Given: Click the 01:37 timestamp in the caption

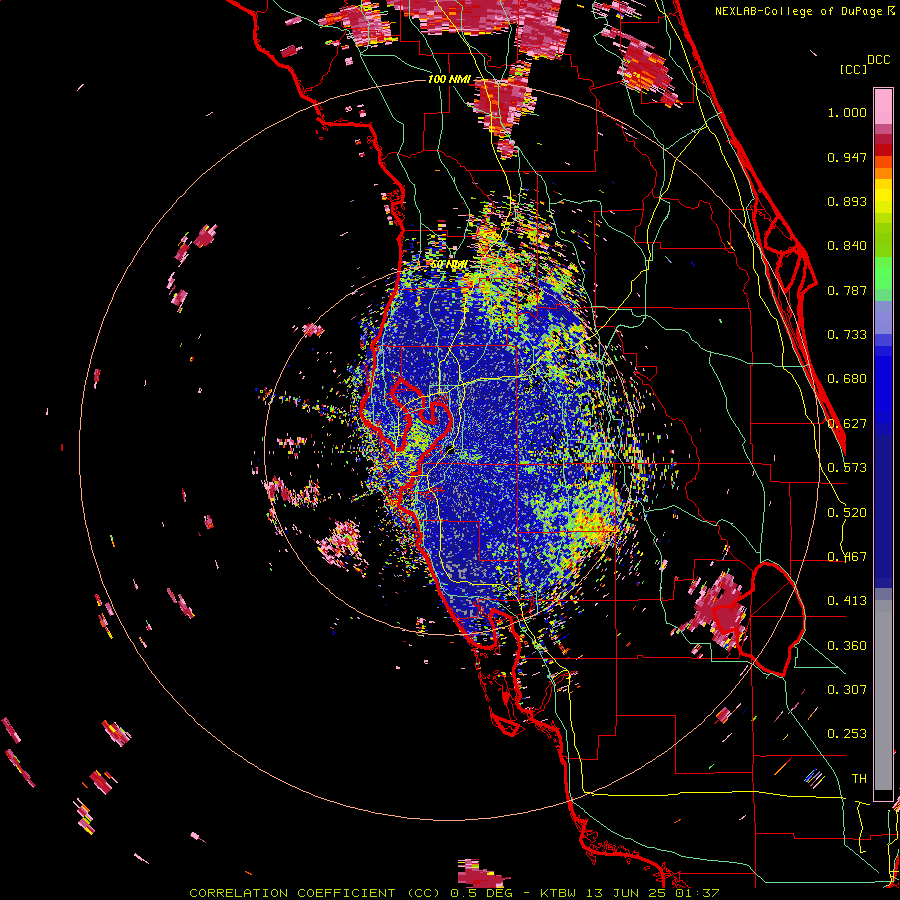Looking at the screenshot, I should click(x=696, y=893).
